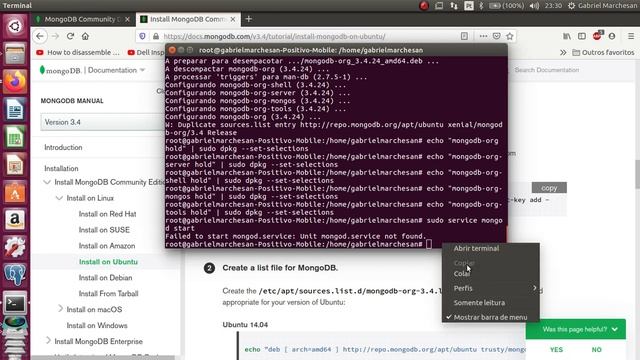Open Firefox from the launcher dock
This screenshot has height=360, width=640.
(x=15, y=82)
